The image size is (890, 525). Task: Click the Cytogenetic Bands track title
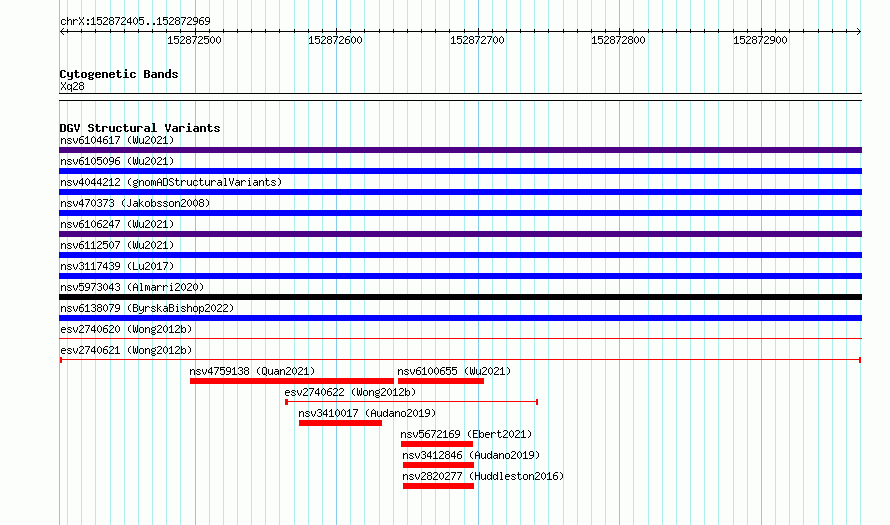click(x=119, y=74)
